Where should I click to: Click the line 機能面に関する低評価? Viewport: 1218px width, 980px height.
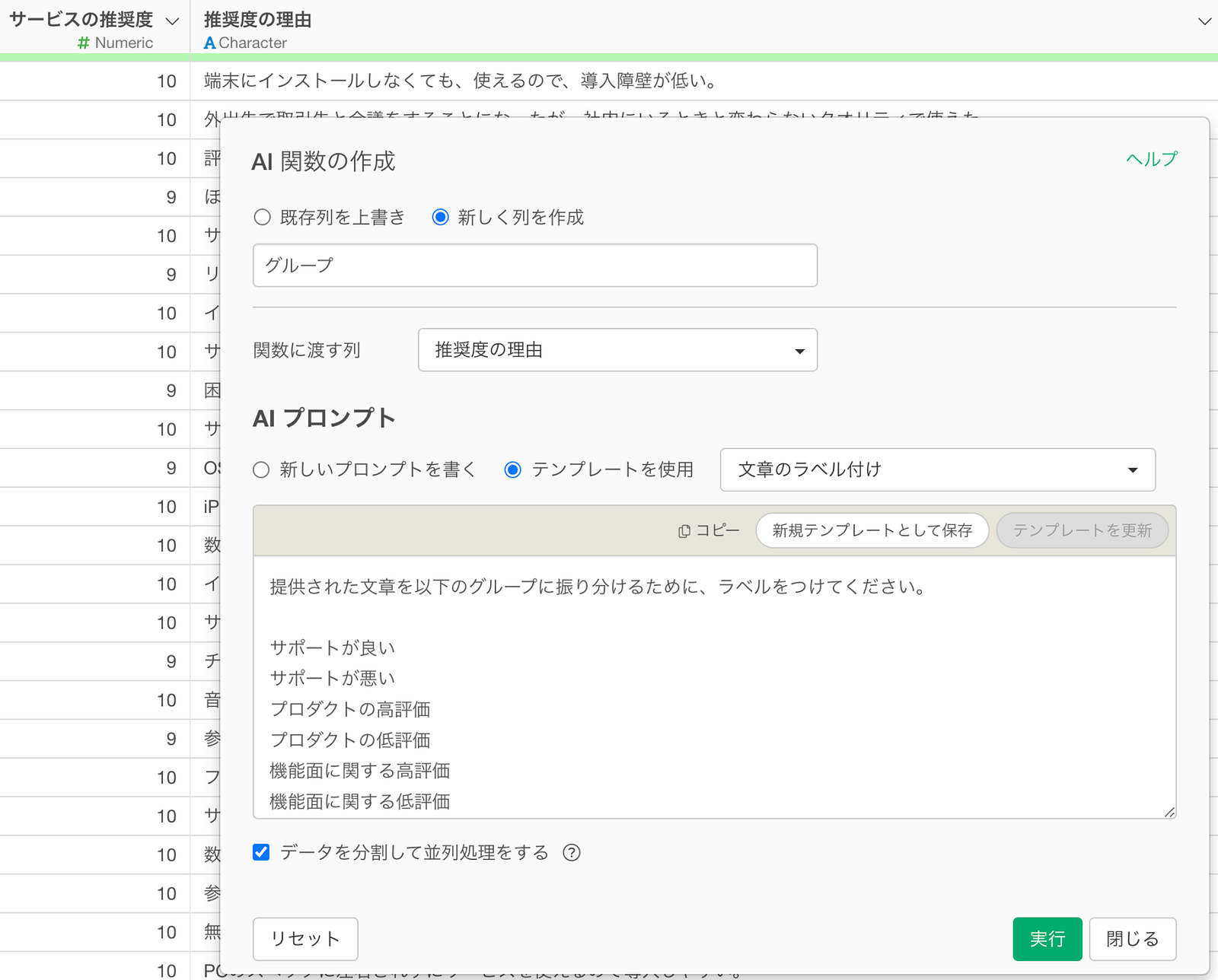[360, 801]
